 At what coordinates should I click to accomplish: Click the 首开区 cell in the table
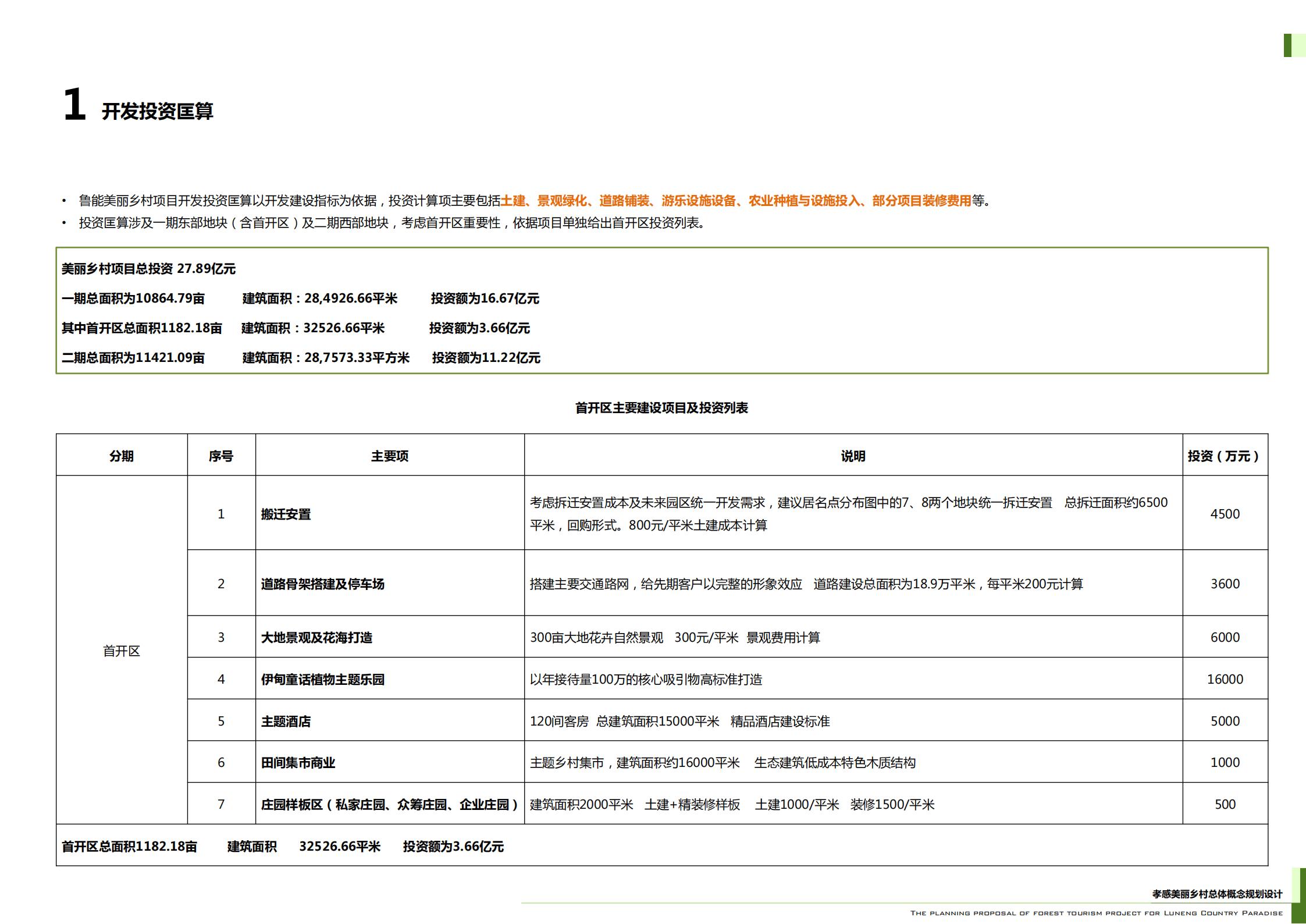pyautogui.click(x=122, y=651)
